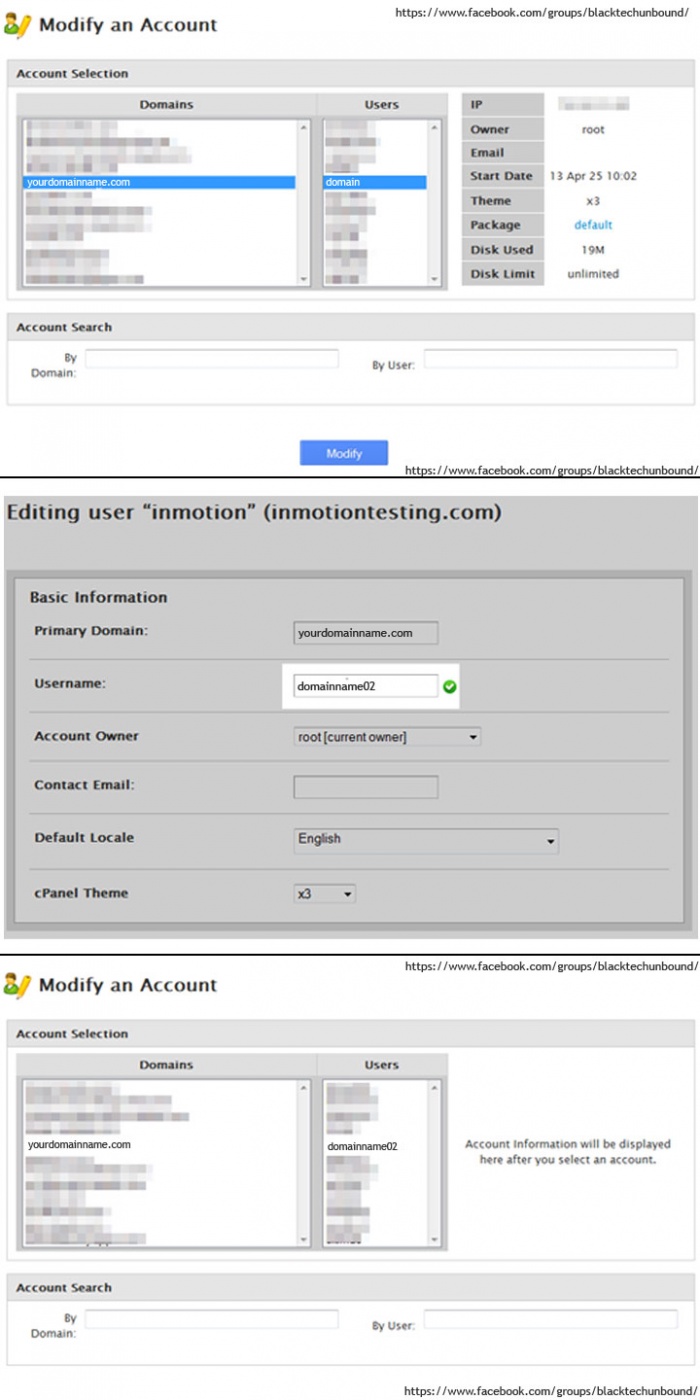
Task: Select yourdomainname.com in the bottom Domains list
Action: 80,1144
